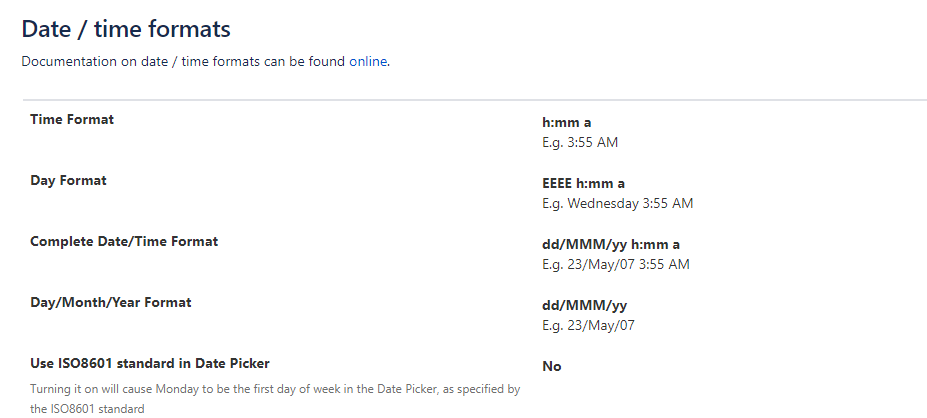Click the EEEE h:mm a format value
This screenshot has width=927, height=418.
(583, 184)
